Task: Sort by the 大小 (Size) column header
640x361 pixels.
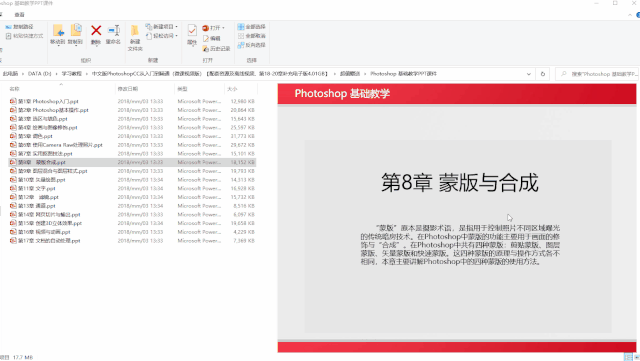Action: tap(232, 89)
